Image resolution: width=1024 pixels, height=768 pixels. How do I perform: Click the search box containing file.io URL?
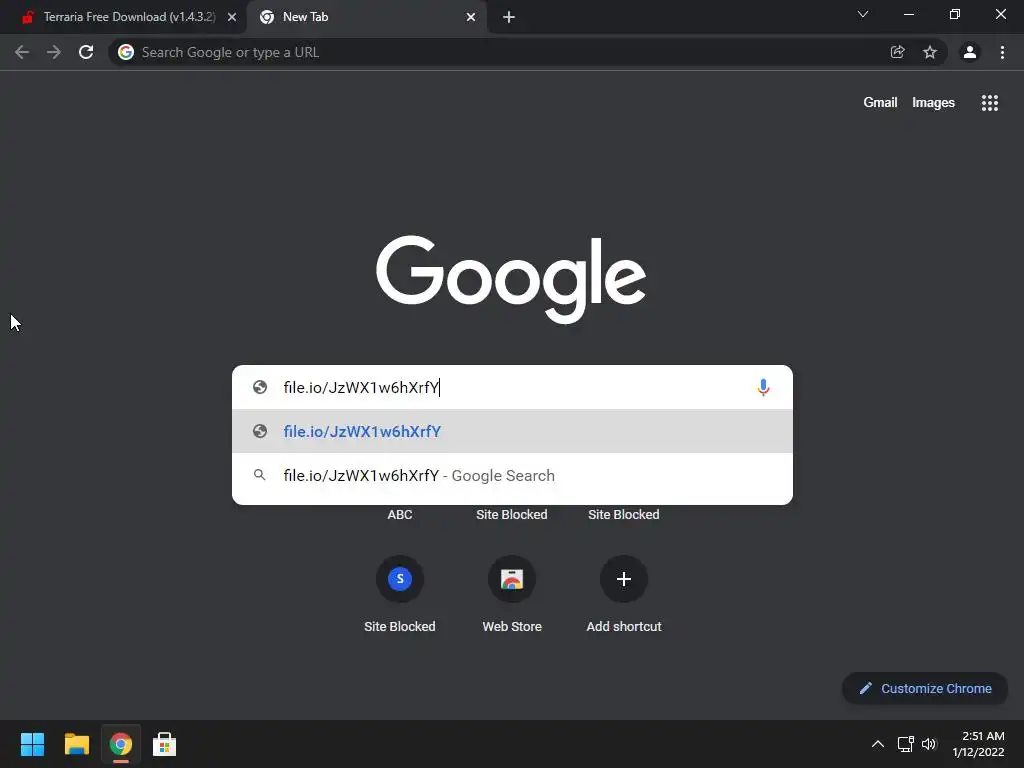(513, 387)
